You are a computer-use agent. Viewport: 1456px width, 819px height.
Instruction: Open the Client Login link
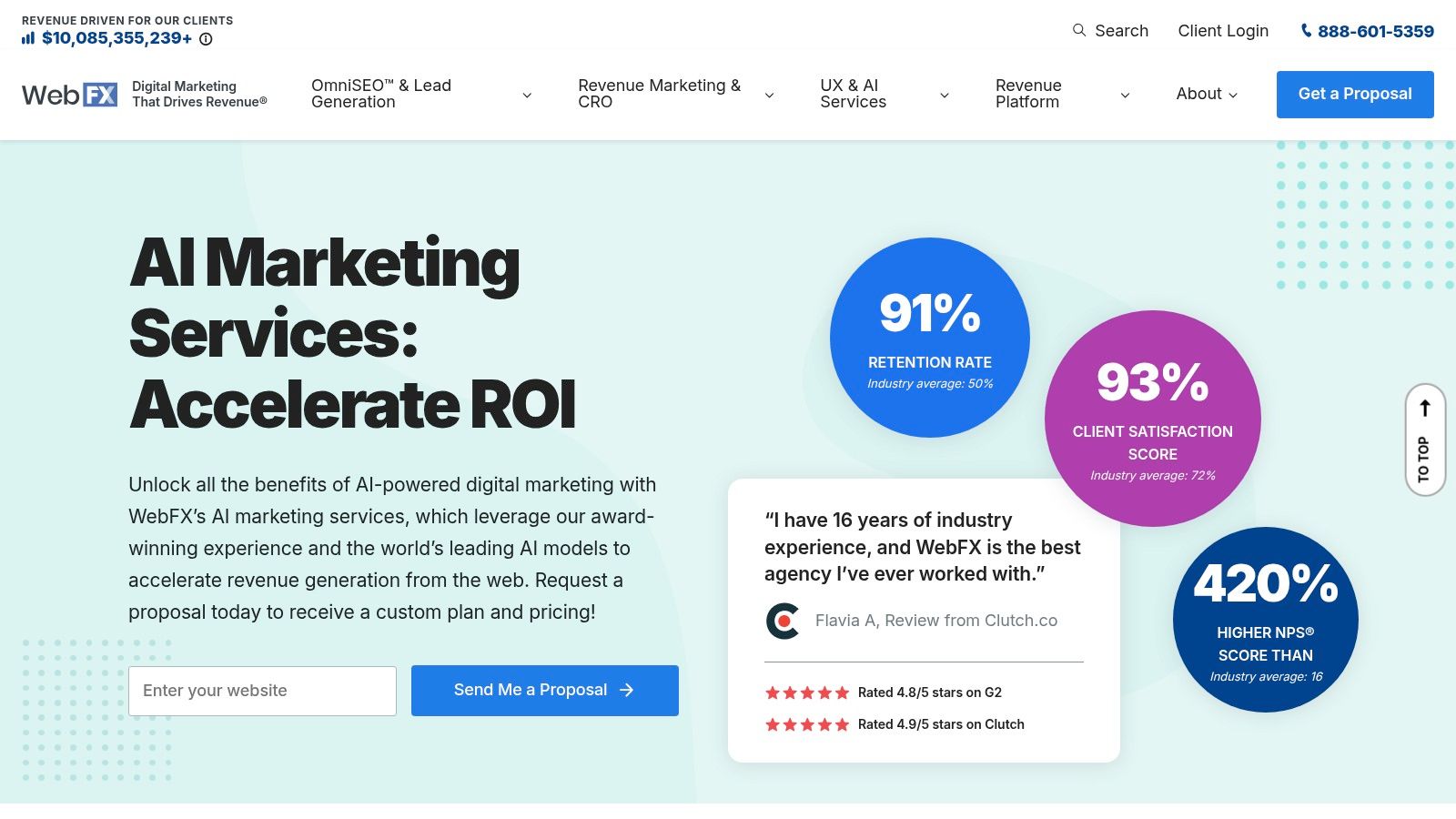click(1223, 31)
